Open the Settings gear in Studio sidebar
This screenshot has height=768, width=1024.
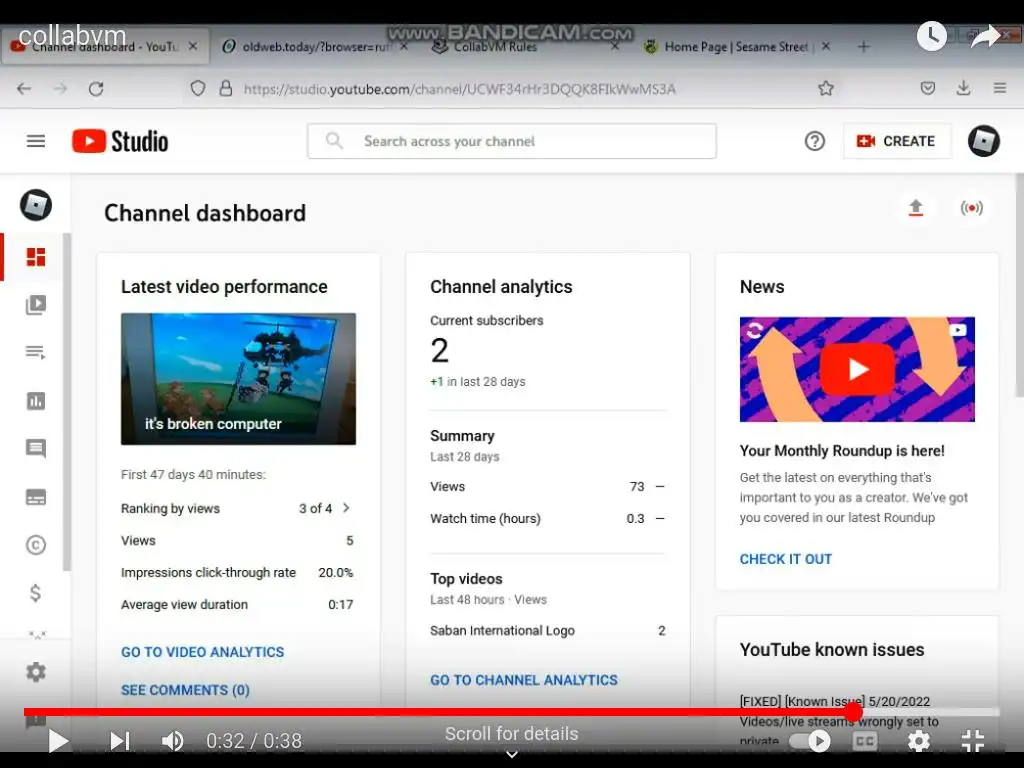(36, 672)
